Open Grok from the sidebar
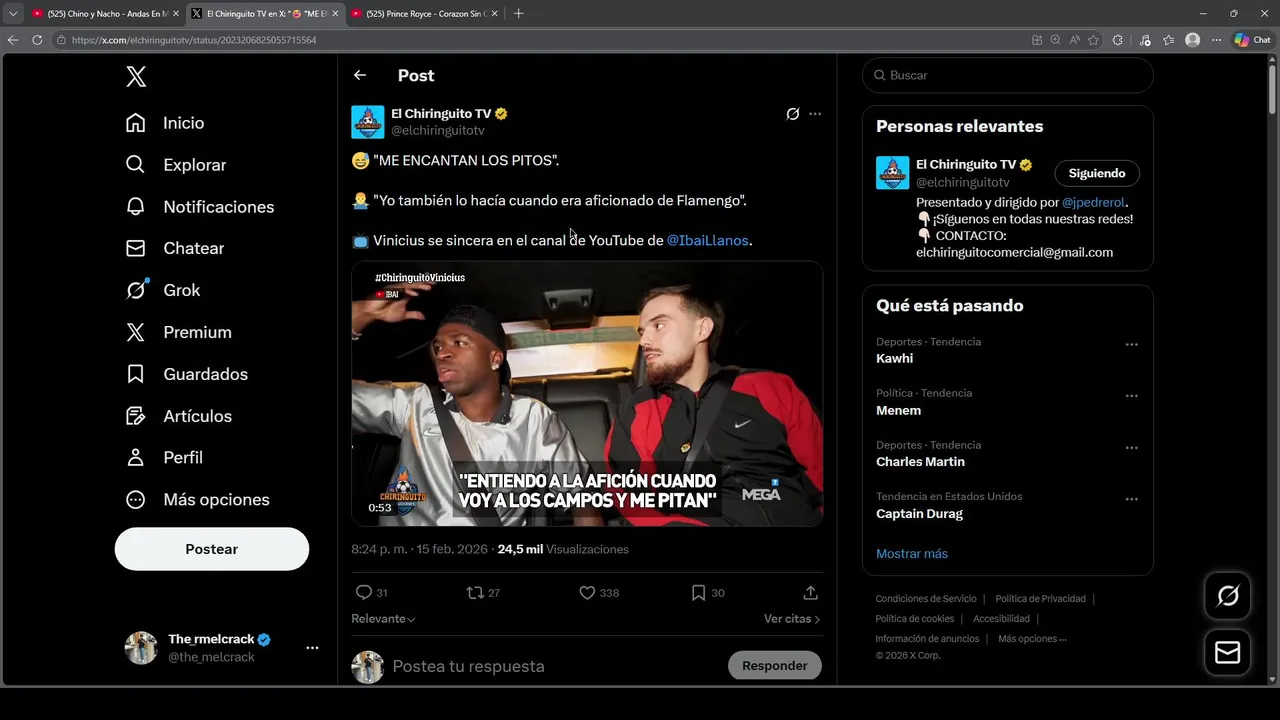Screen dimensions: 1280x720 (x=163, y=290)
